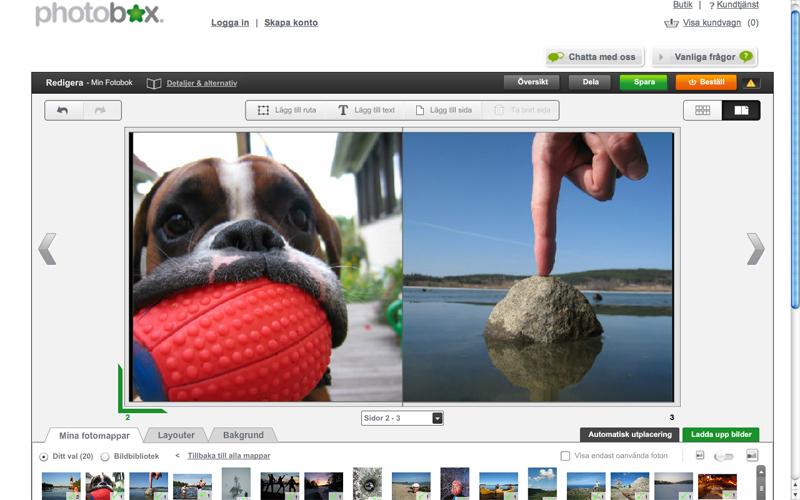Image resolution: width=800 pixels, height=500 pixels.
Task: Open the Bakgrund tab
Action: pyautogui.click(x=243, y=435)
